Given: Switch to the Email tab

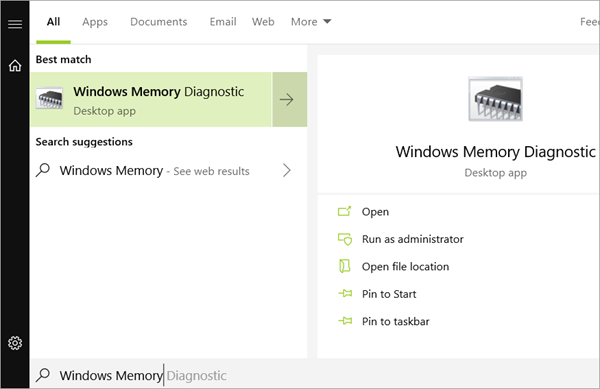Looking at the screenshot, I should click(x=223, y=22).
